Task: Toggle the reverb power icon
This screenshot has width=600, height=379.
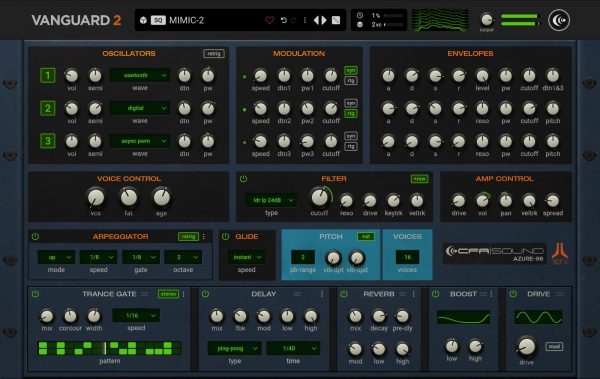Action: [344, 294]
